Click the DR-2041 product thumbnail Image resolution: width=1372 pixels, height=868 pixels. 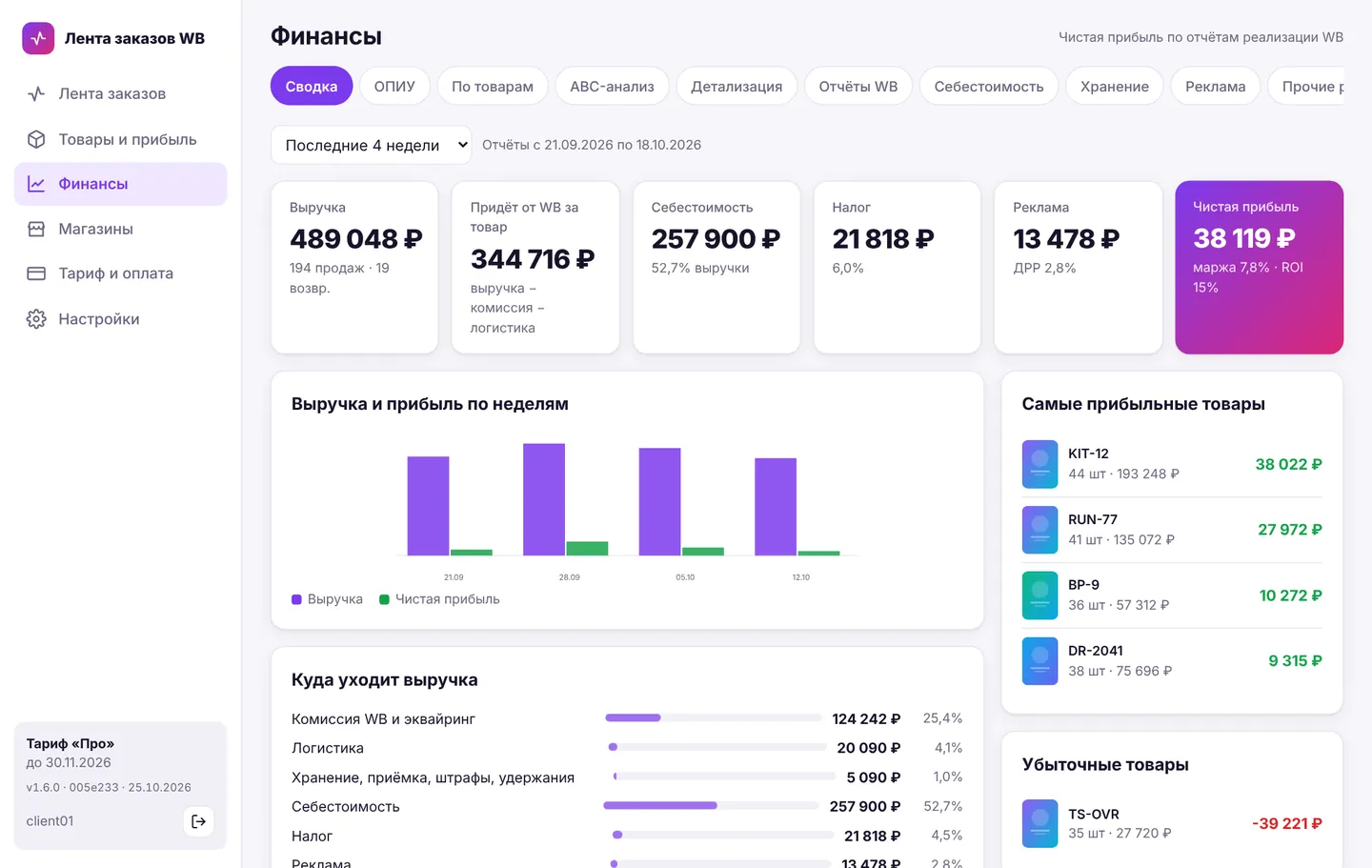[x=1039, y=661]
